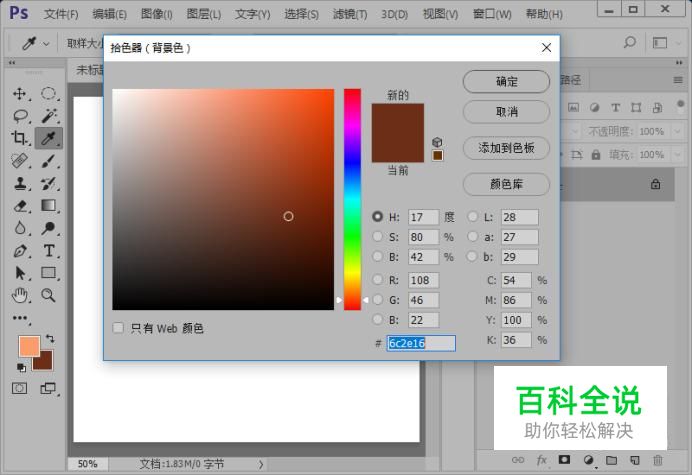
Task: Open the Layers panel flyout menu
Action: (x=678, y=80)
